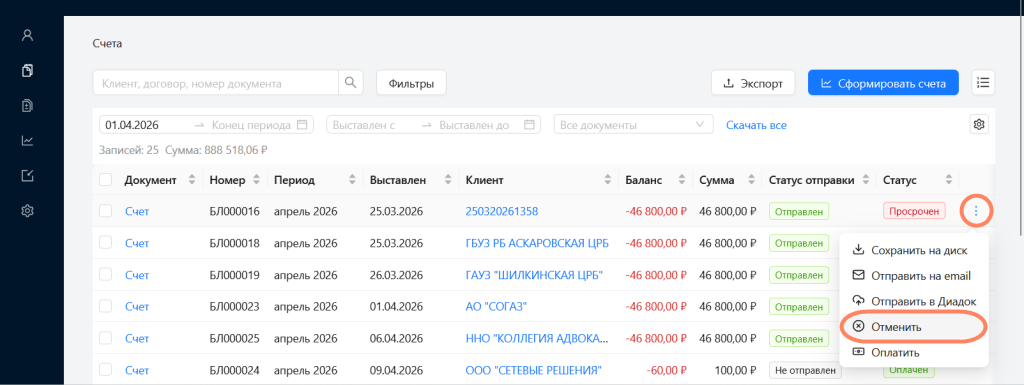Sort by Документ column

point(191,179)
